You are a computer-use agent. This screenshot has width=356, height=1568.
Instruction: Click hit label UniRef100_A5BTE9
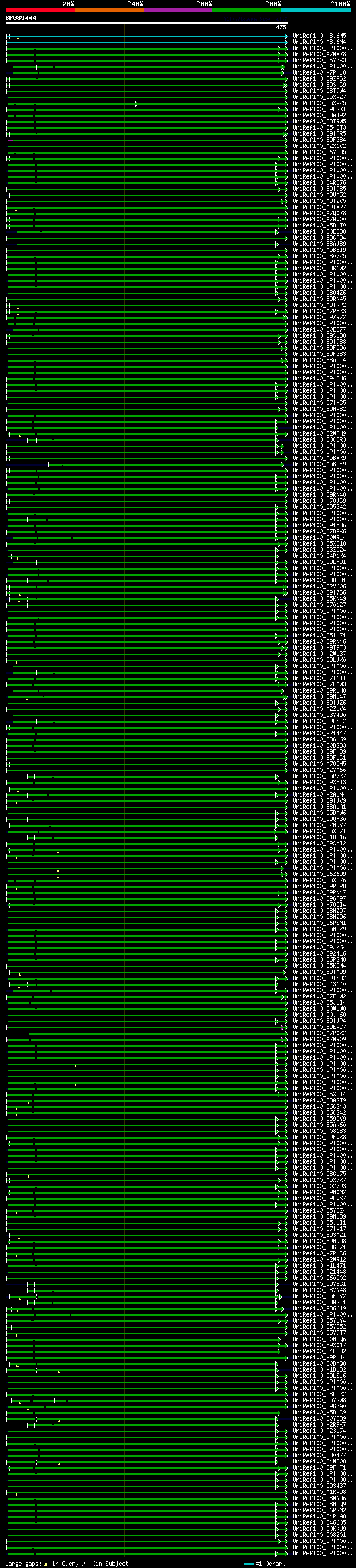tap(319, 464)
